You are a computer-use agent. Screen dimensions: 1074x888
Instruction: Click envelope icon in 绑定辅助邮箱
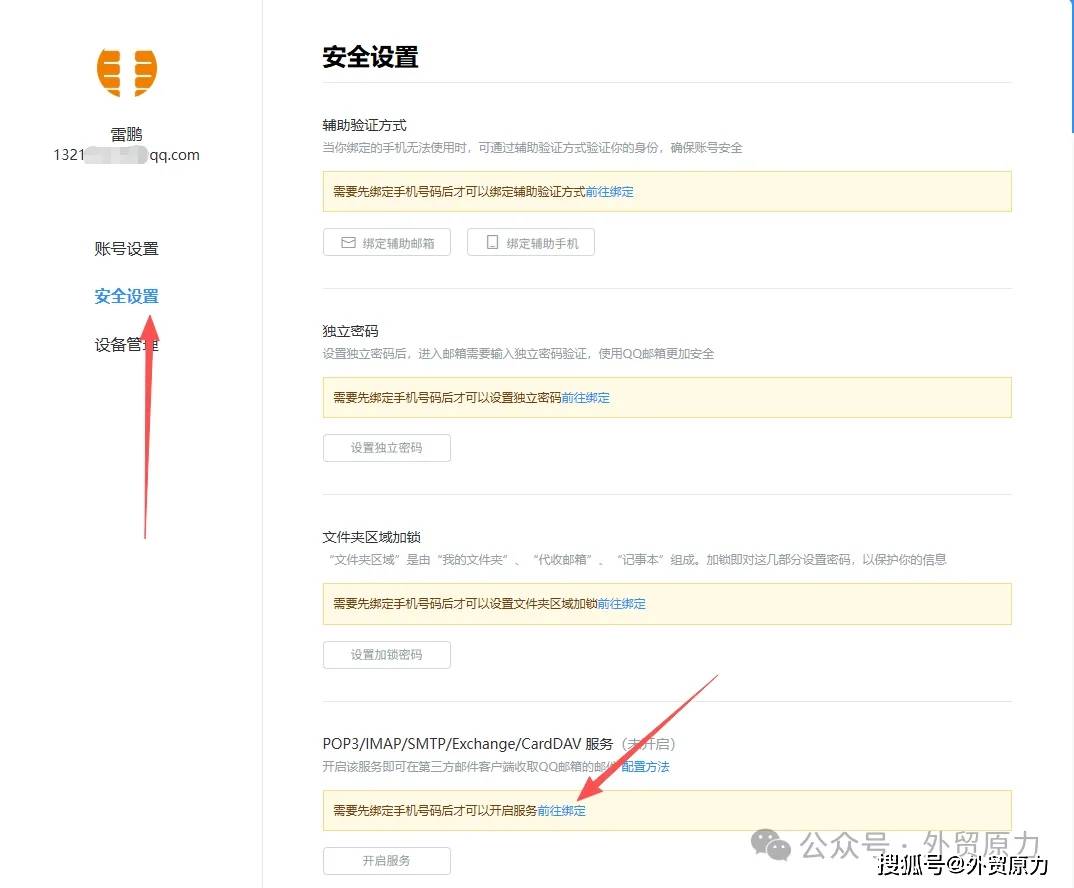click(349, 243)
